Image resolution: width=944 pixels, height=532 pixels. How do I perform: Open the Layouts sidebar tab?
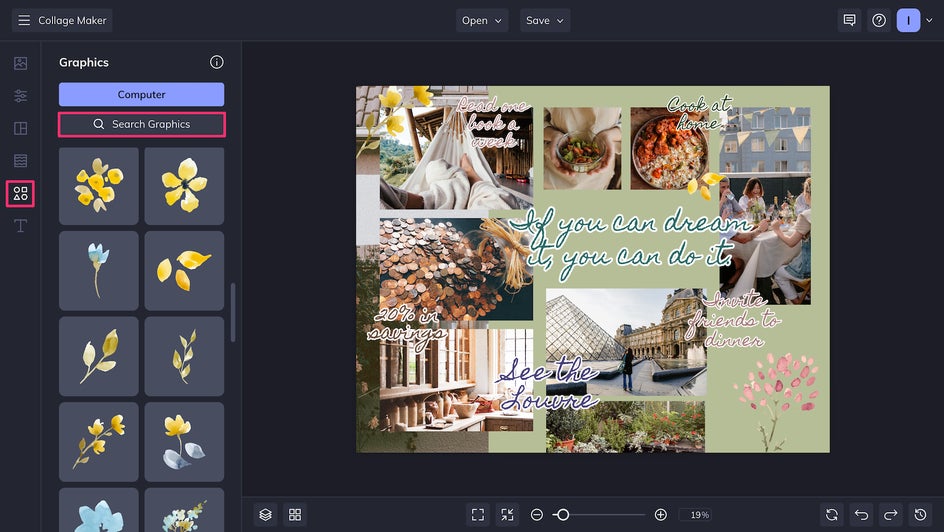click(20, 128)
